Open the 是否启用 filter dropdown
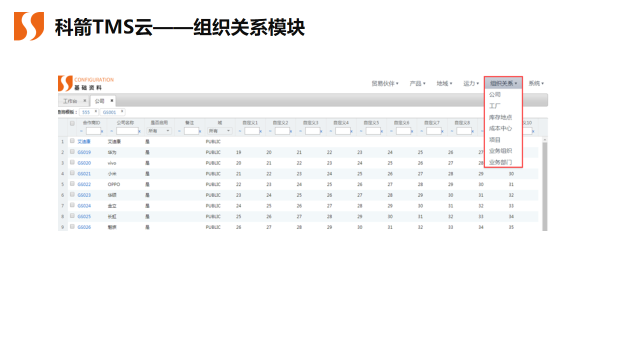This screenshot has width=640, height=360. click(159, 131)
